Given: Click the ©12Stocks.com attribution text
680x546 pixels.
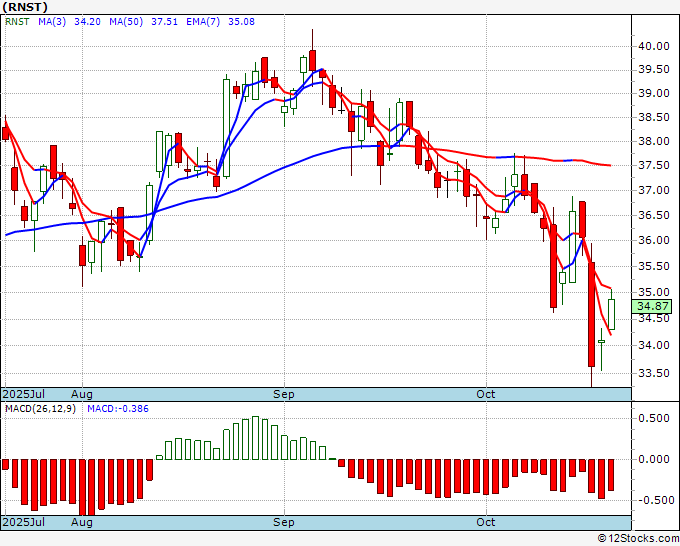Looking at the screenshot, I should pyautogui.click(x=638, y=539).
